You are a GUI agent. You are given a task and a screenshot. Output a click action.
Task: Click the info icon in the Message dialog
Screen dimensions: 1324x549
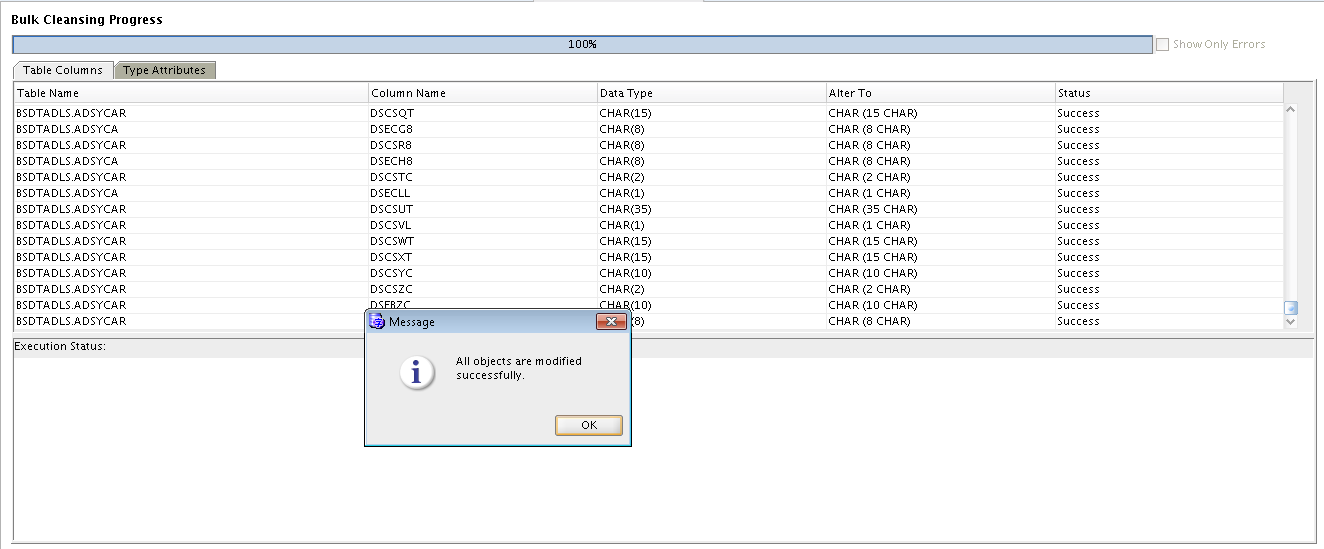pos(417,372)
